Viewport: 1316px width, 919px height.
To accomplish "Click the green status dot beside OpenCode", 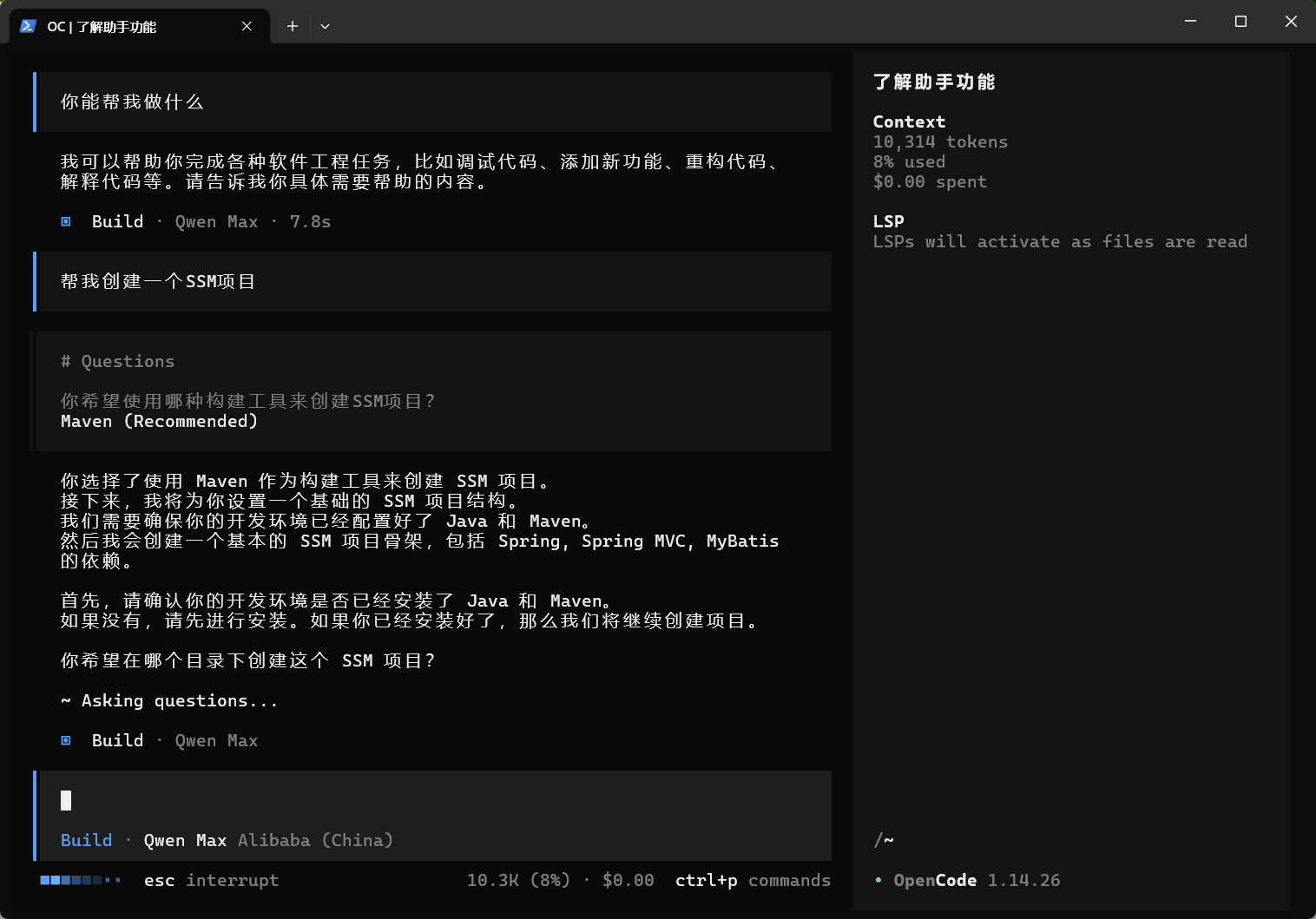I will click(x=878, y=880).
